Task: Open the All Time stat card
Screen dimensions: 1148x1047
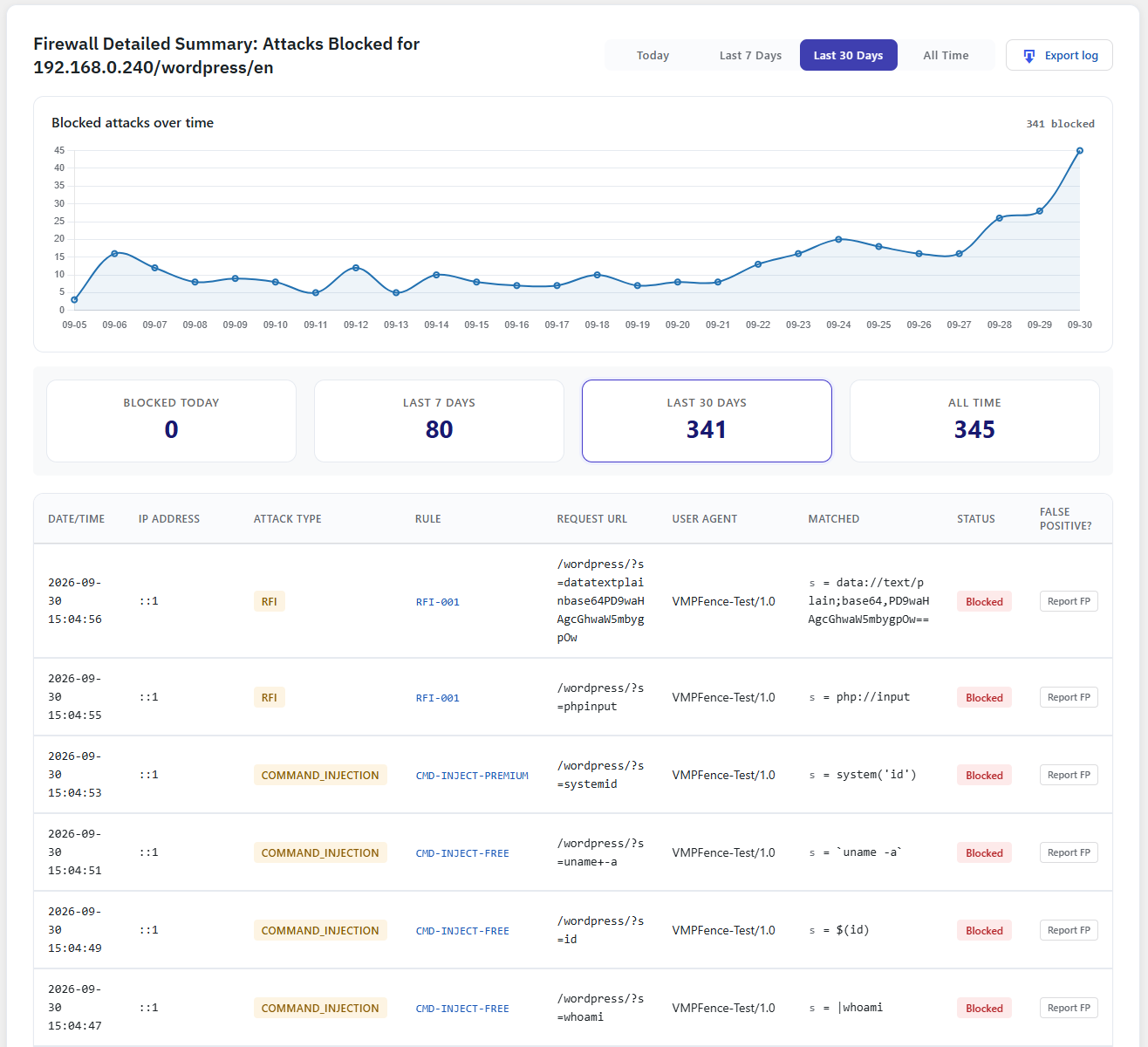Action: 974,421
